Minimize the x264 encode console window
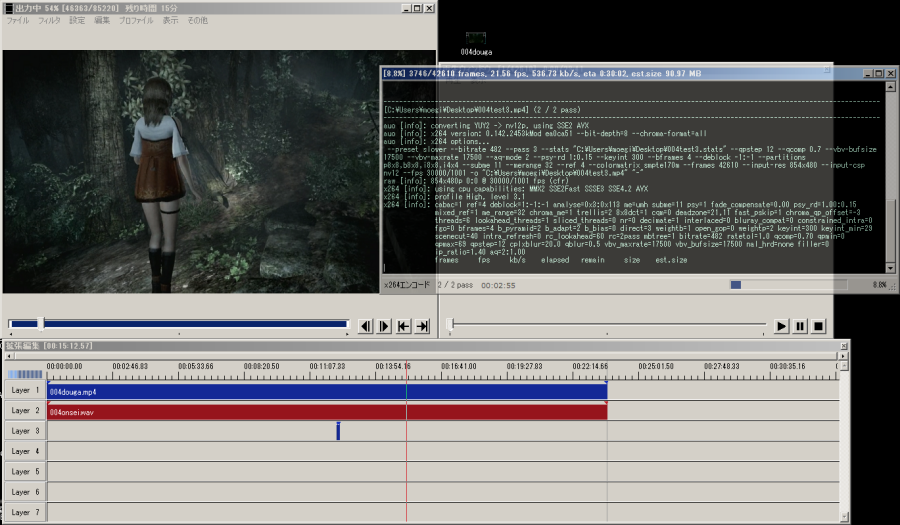 (869, 73)
